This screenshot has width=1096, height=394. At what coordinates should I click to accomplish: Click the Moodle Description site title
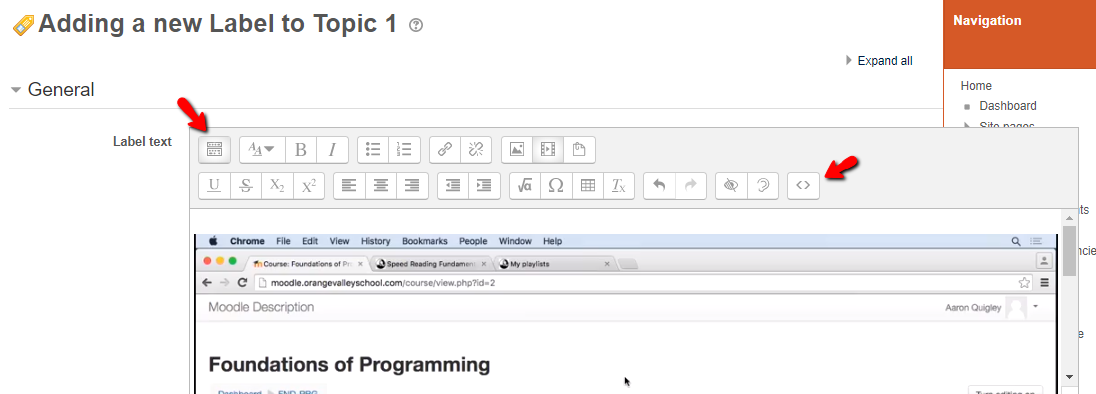261,307
